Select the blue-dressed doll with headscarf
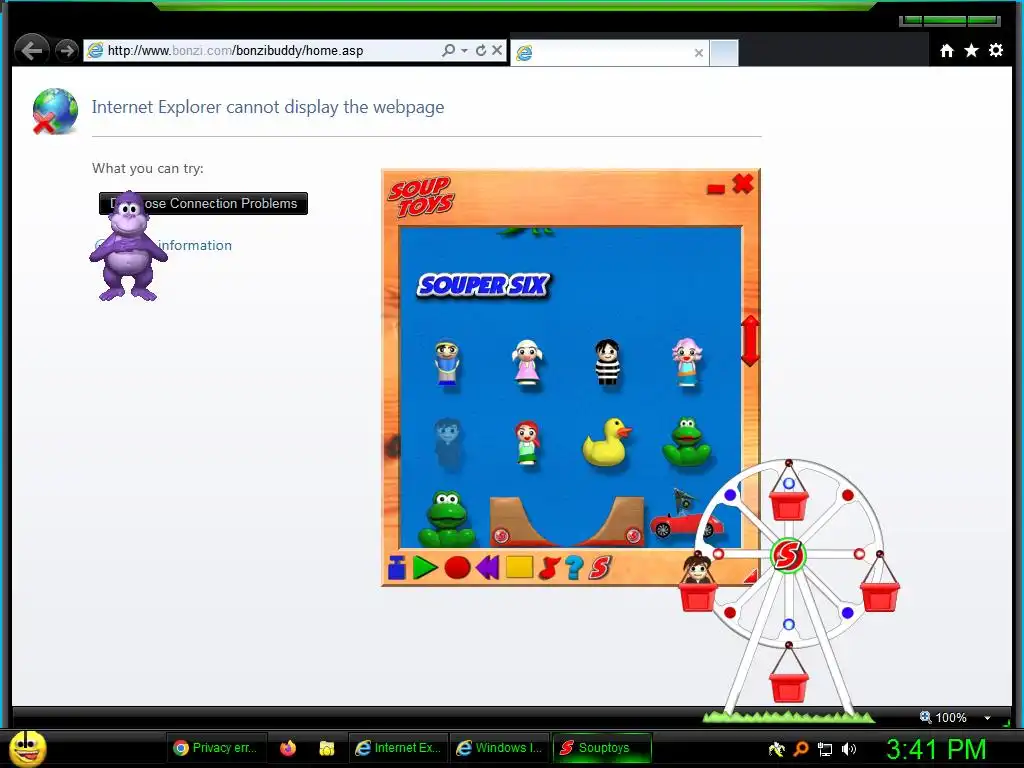 tap(447, 362)
